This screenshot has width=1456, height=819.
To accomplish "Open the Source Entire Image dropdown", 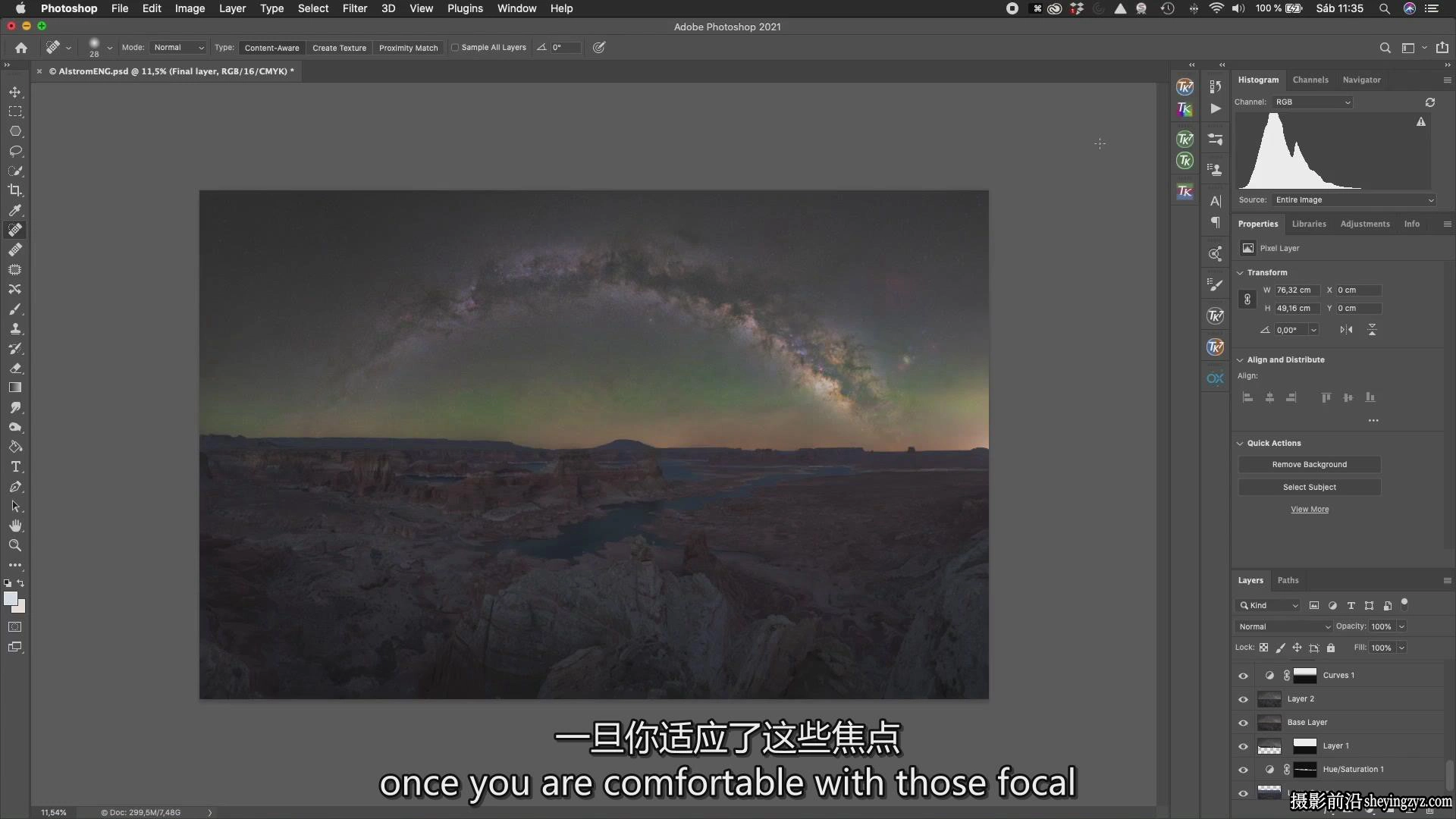I will pos(1354,200).
